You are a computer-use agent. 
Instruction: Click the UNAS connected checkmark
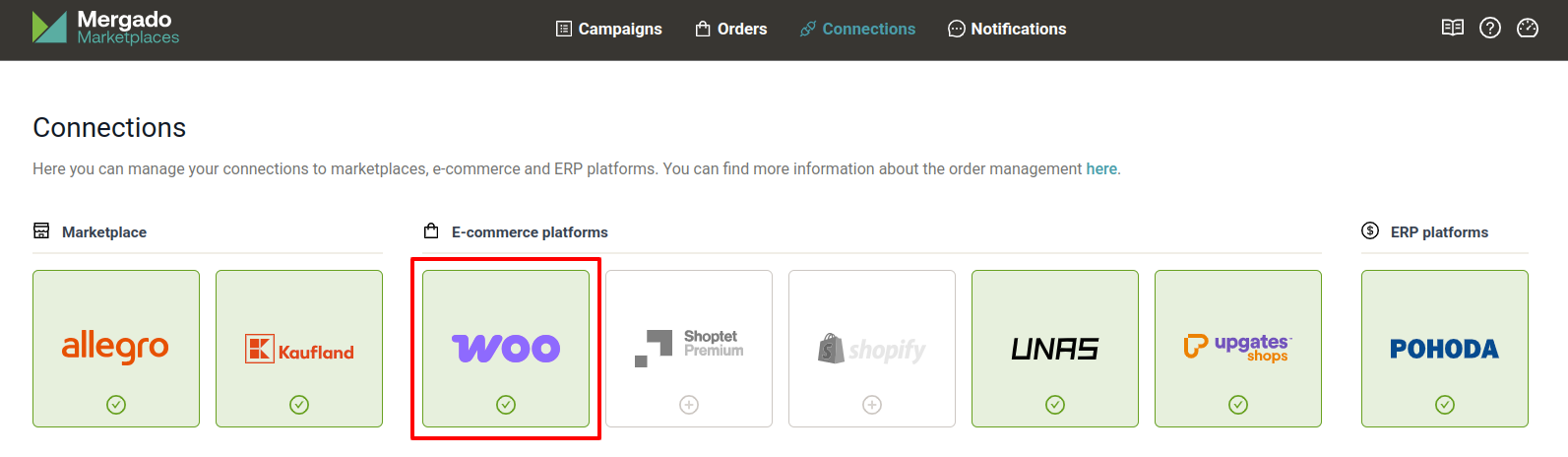tap(1055, 405)
